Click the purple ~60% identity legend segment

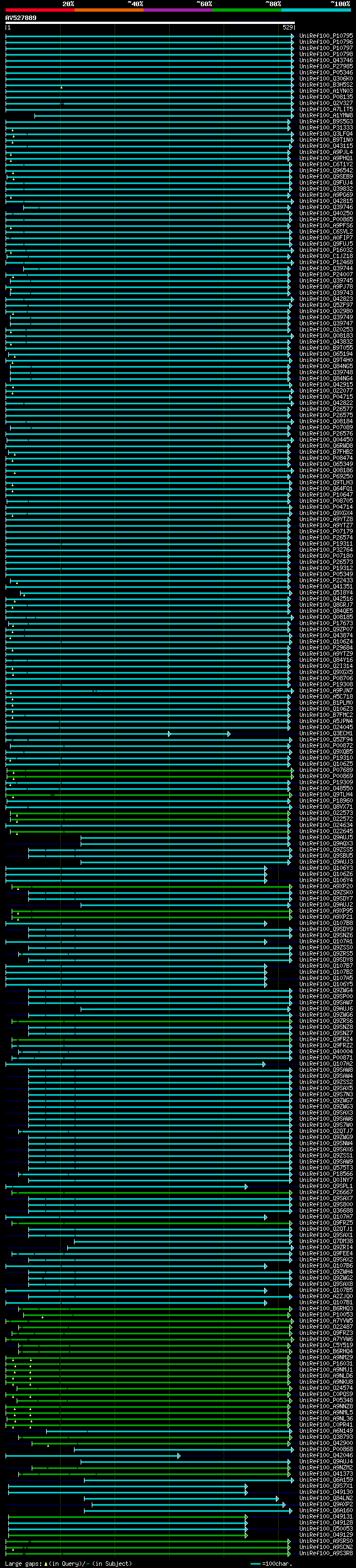[x=179, y=10]
